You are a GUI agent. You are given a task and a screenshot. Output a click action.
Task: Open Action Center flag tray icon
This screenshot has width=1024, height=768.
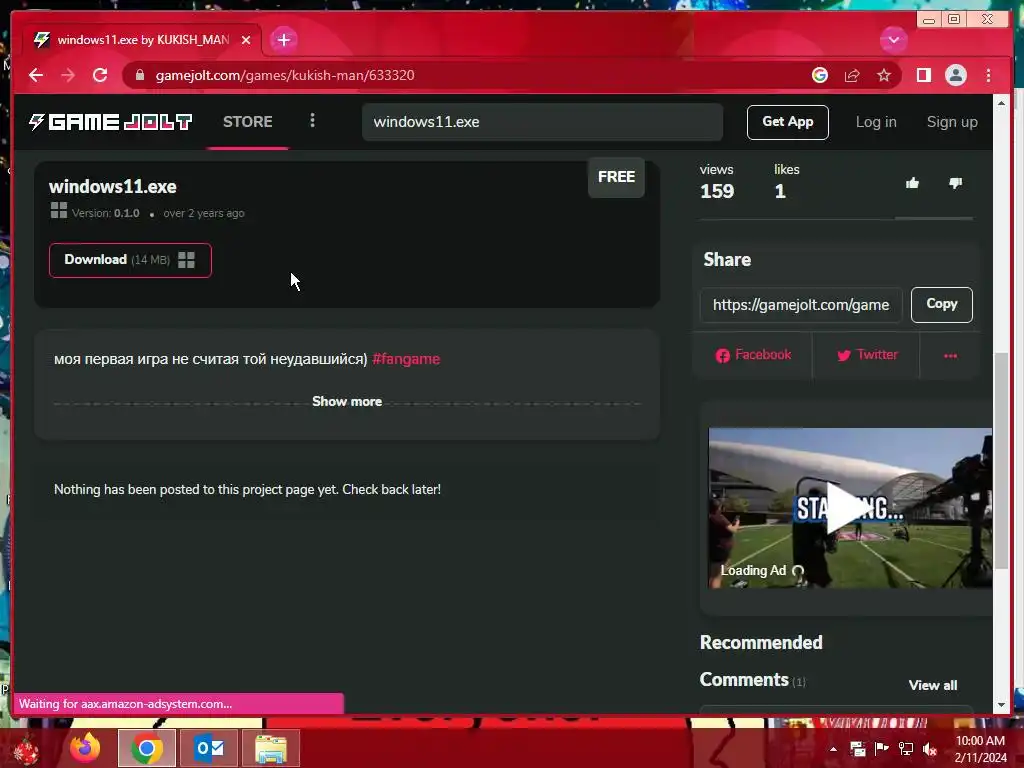tap(881, 749)
